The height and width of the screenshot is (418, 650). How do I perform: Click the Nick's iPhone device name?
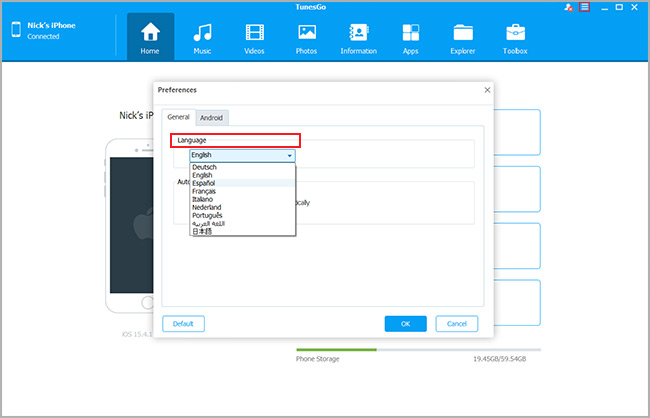pyautogui.click(x=51, y=25)
